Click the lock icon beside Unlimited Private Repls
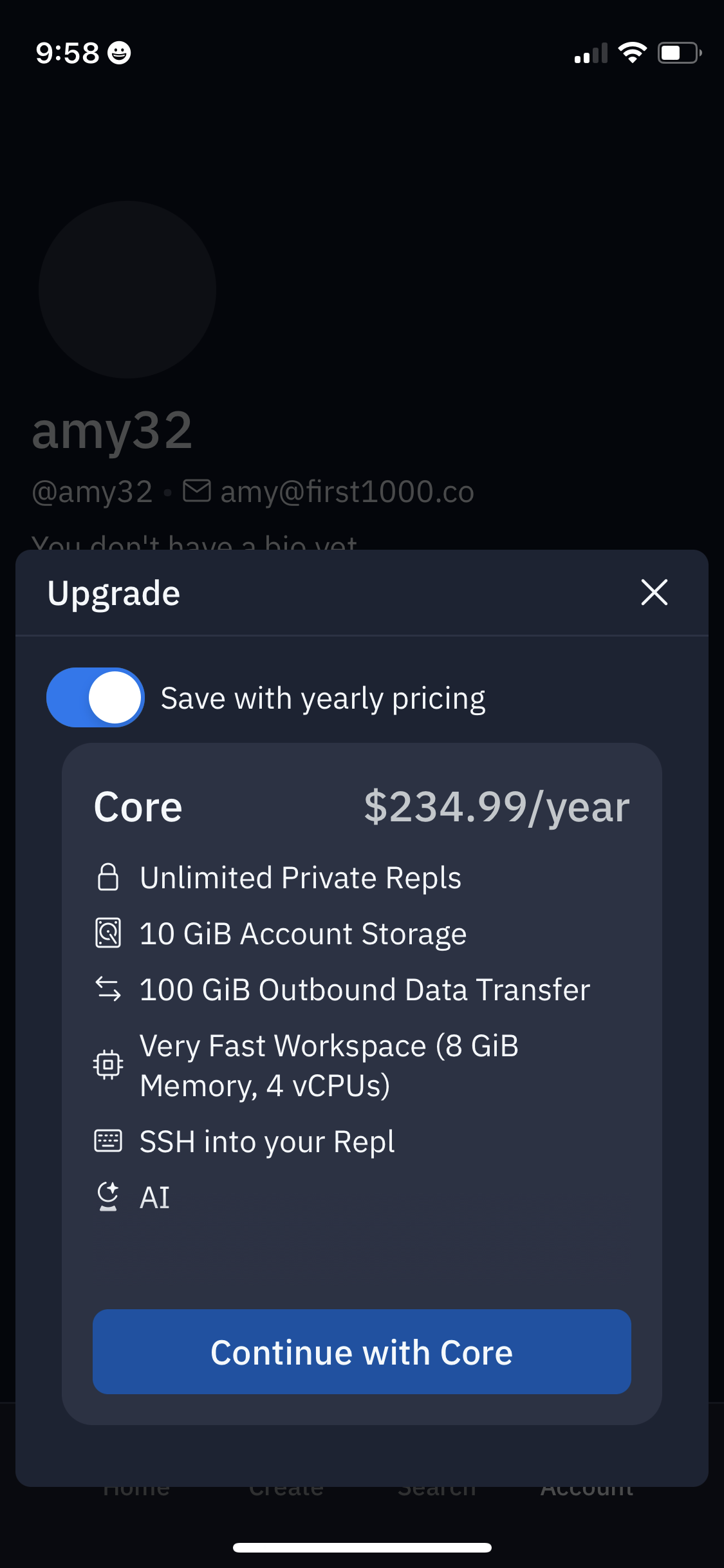 (x=108, y=877)
